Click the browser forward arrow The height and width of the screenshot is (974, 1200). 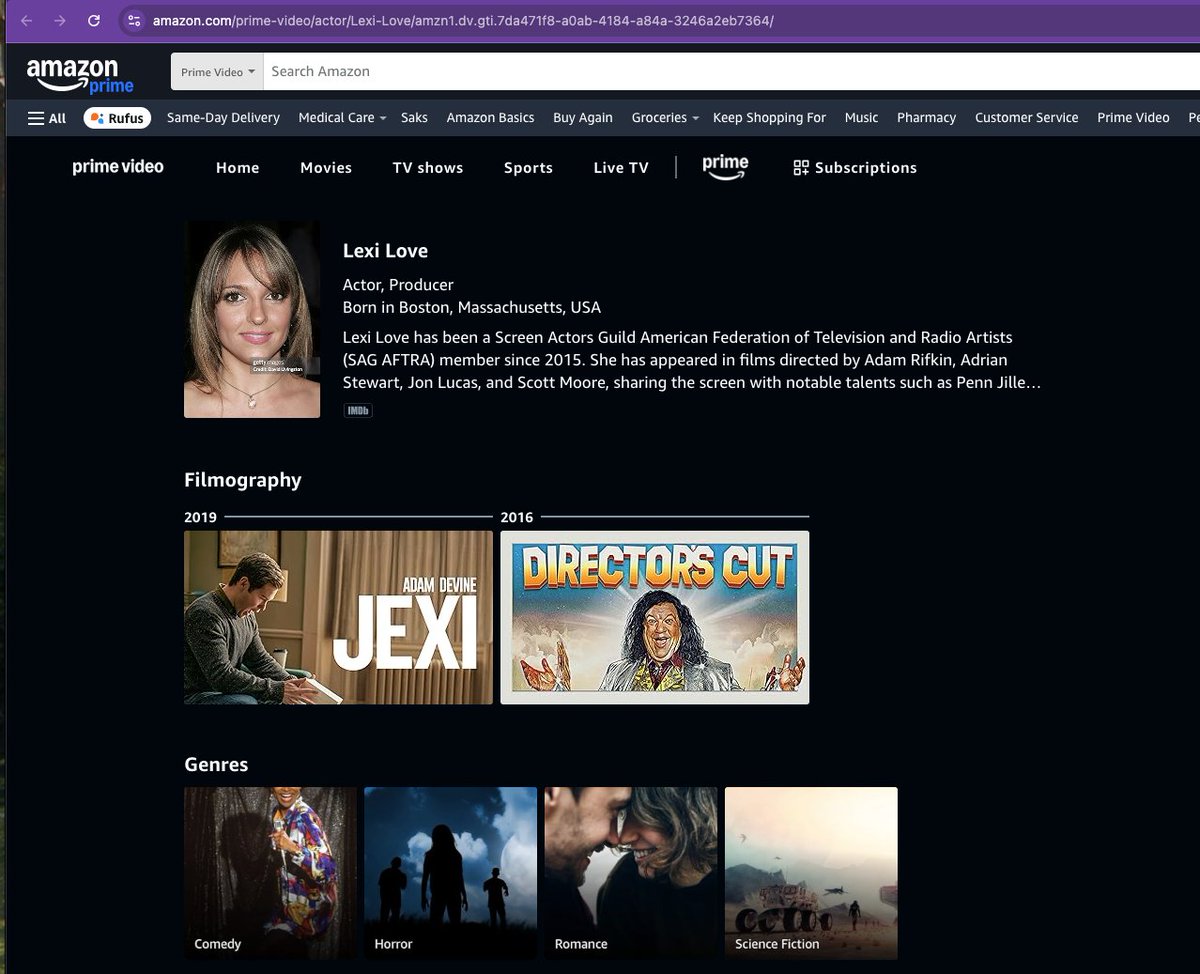(60, 20)
